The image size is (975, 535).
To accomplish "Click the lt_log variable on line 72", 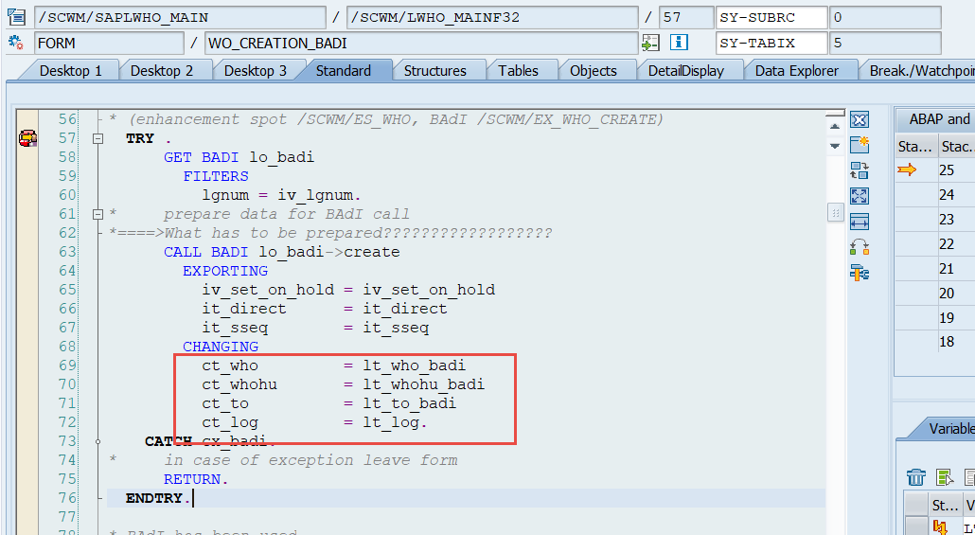I will (392, 422).
